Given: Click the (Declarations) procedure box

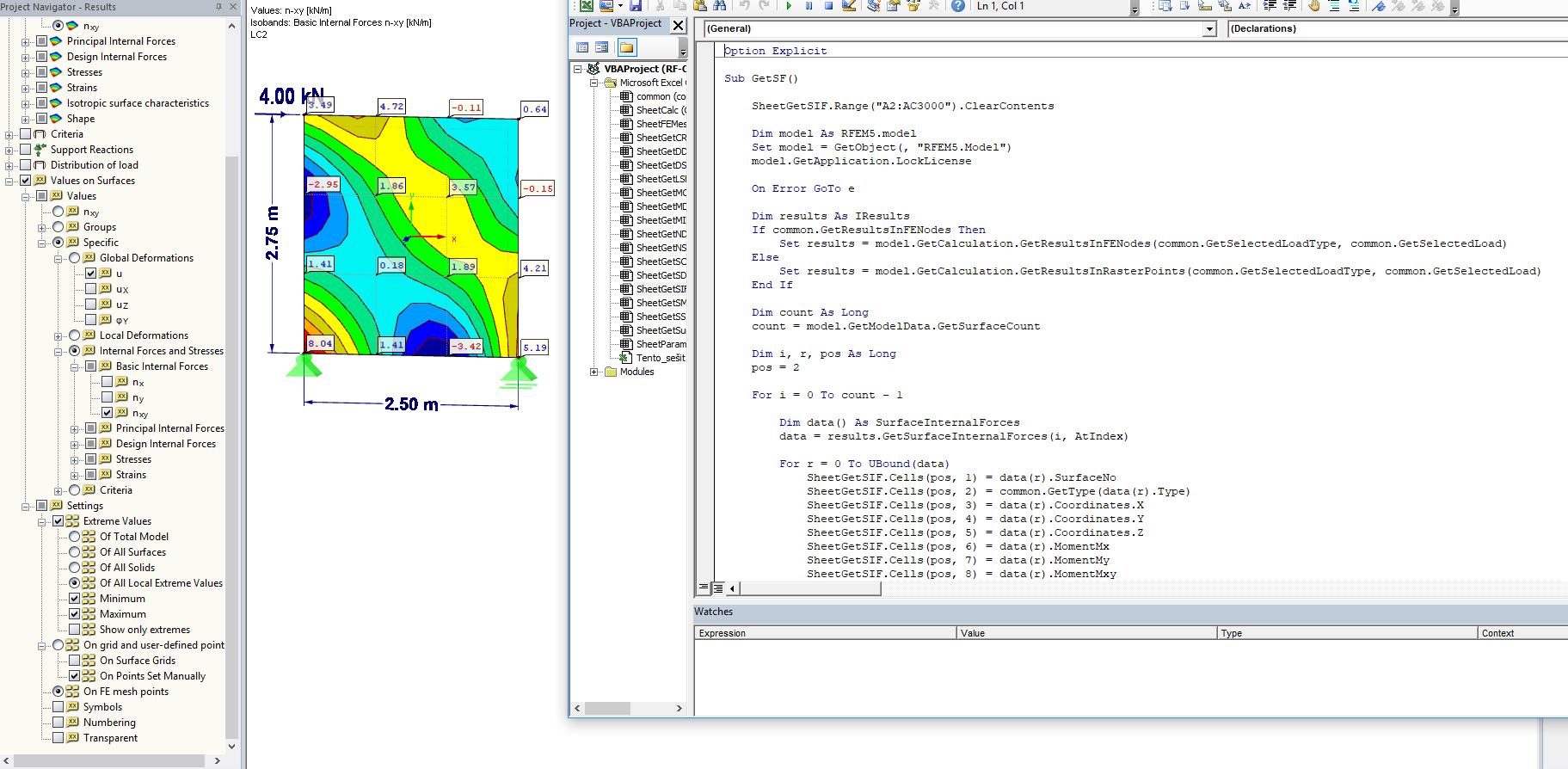Looking at the screenshot, I should point(1398,28).
